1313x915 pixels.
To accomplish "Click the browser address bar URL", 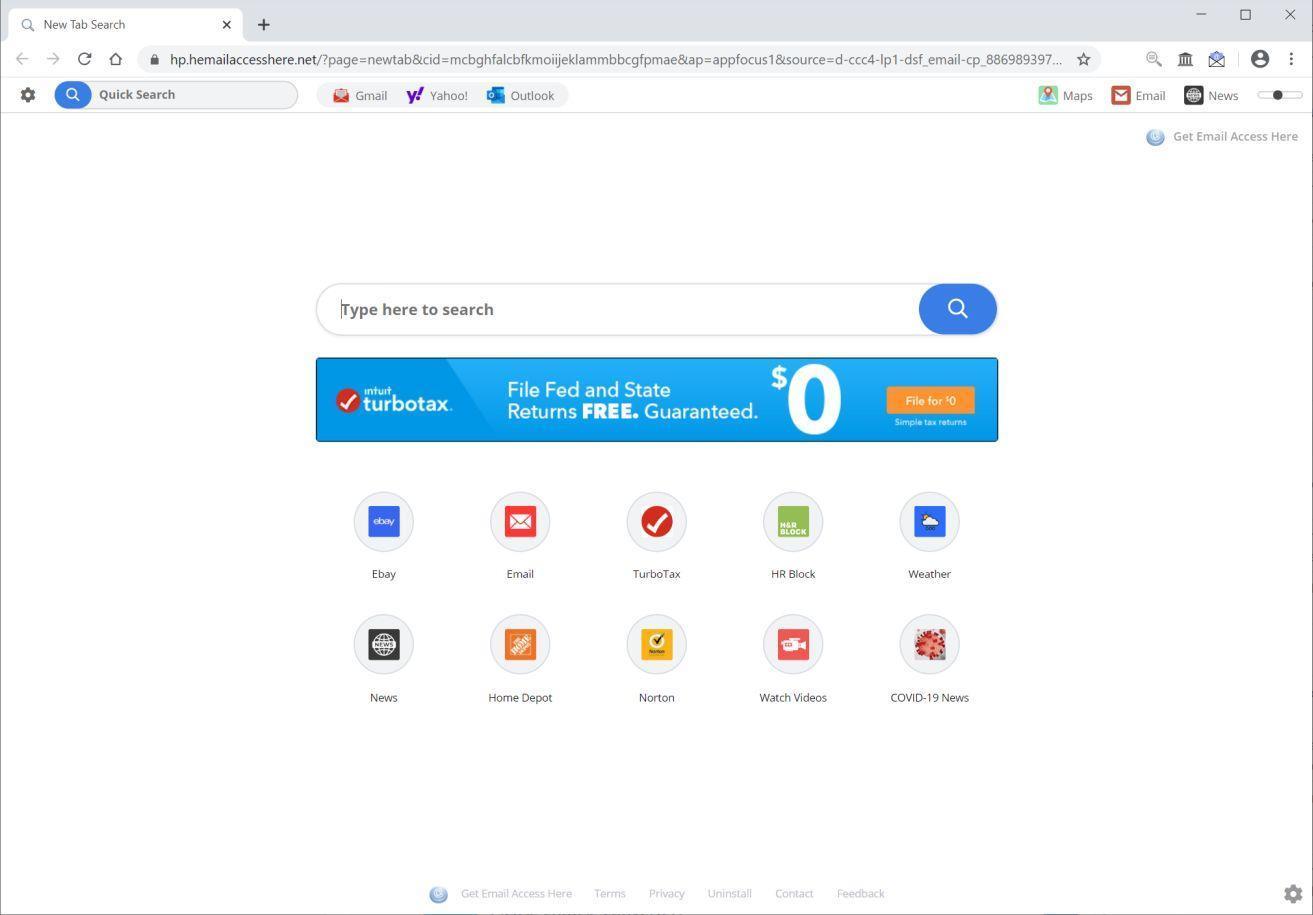I will coord(615,59).
